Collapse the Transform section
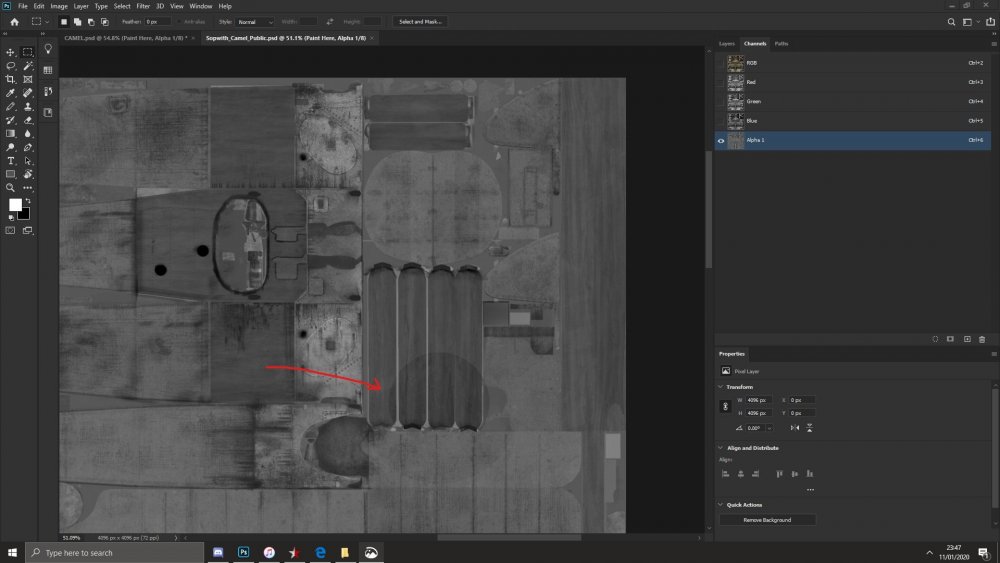Viewport: 1000px width, 563px height. (x=721, y=387)
